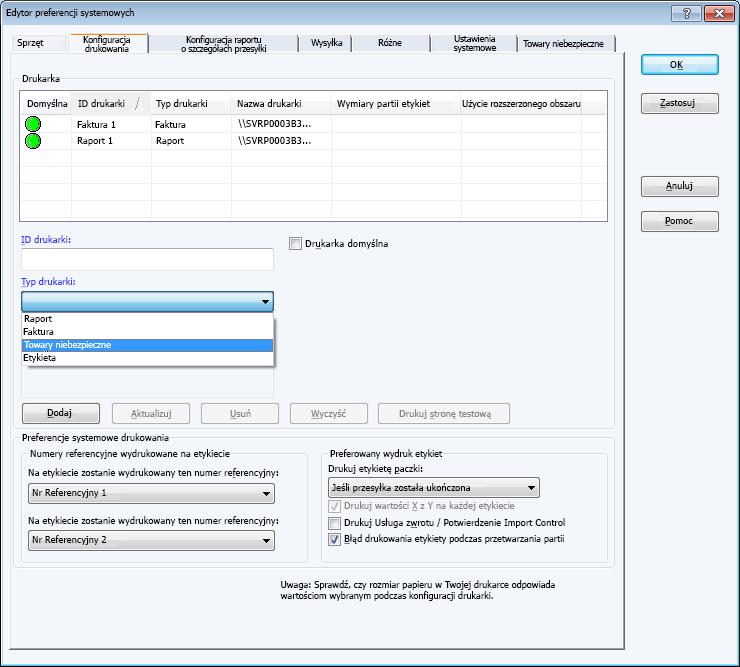Screen dimensions: 740x667
Task: Click the Wyczyść button
Action: 328,414
